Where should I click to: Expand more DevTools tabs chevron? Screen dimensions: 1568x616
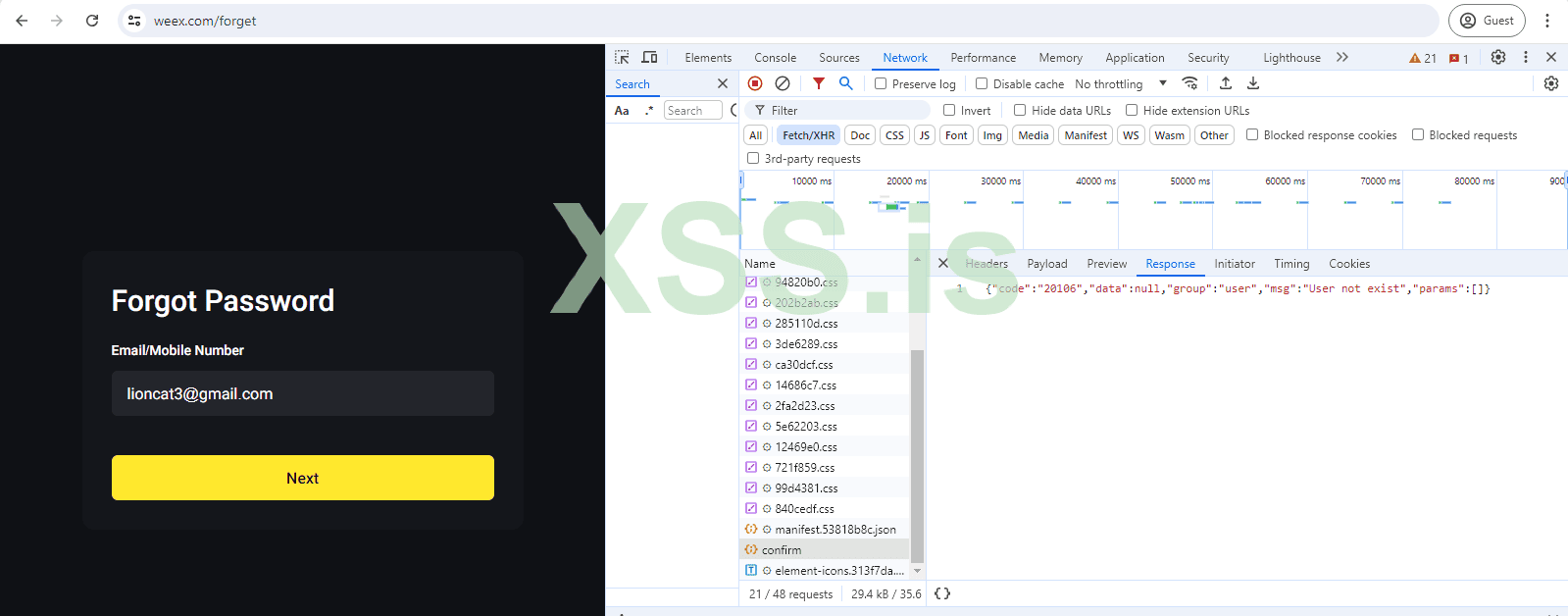(1342, 57)
